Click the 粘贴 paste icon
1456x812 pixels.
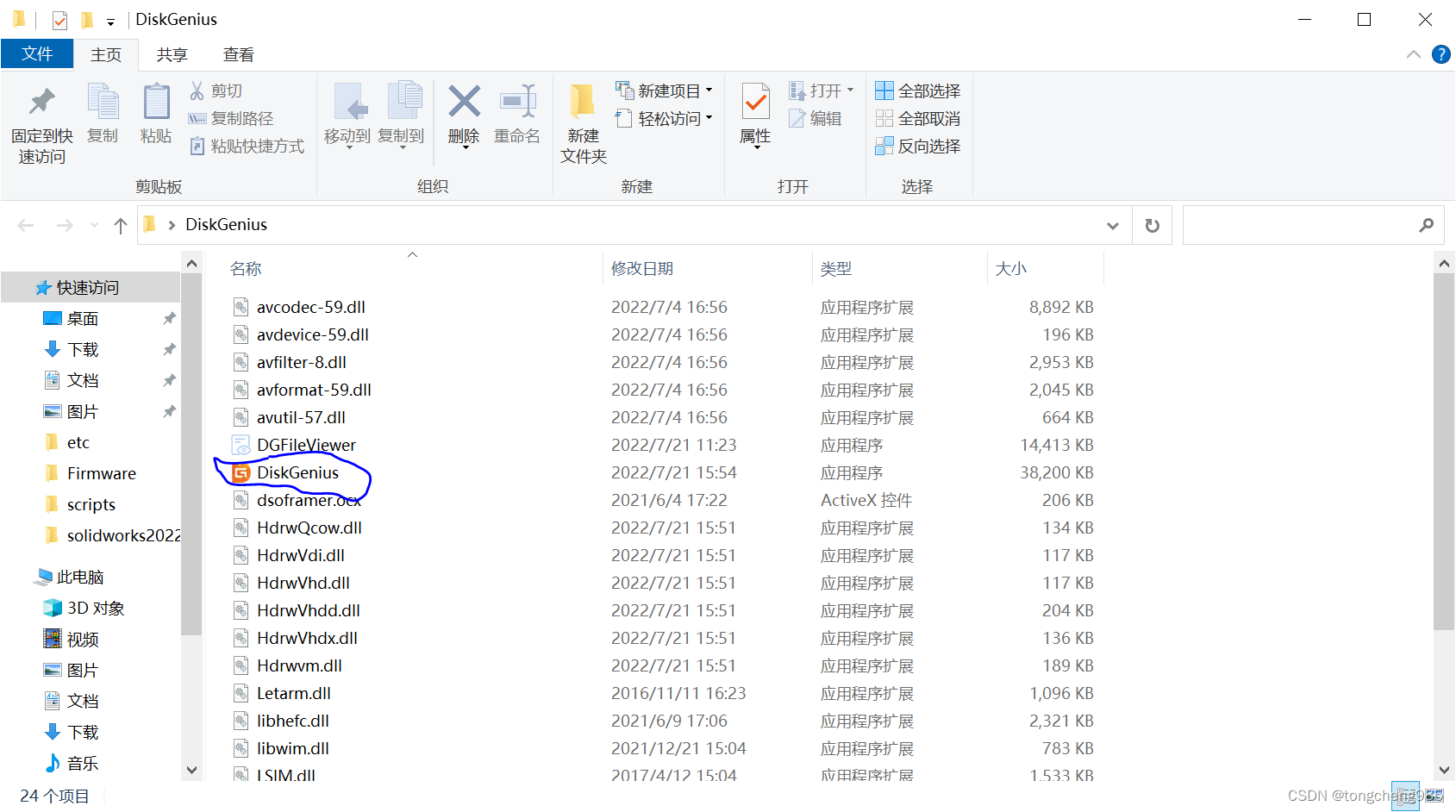[x=156, y=102]
